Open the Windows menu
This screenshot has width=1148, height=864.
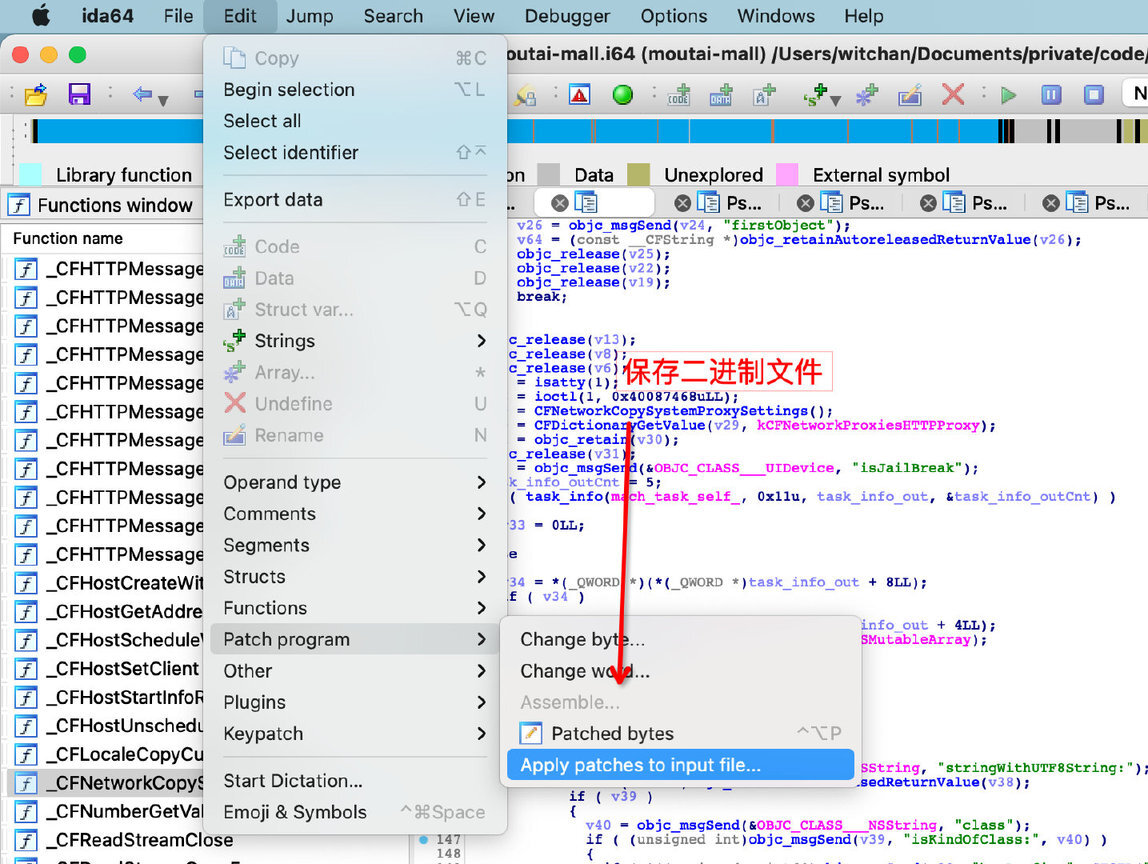(x=775, y=15)
